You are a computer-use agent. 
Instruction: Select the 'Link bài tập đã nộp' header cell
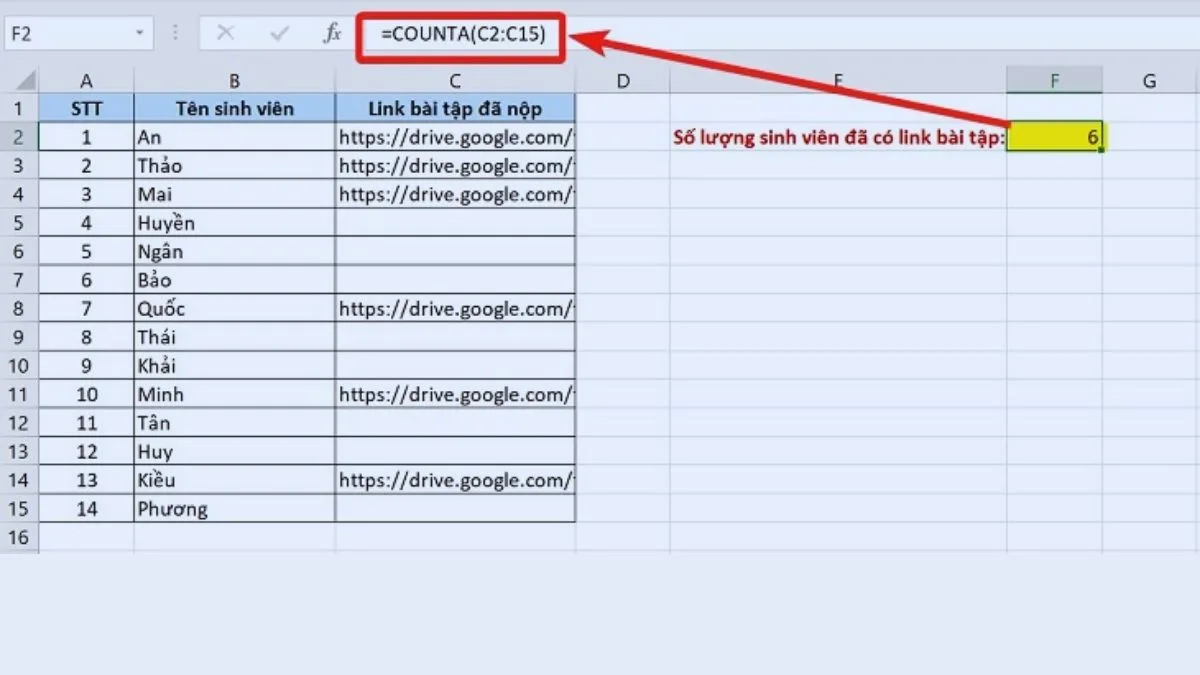455,108
